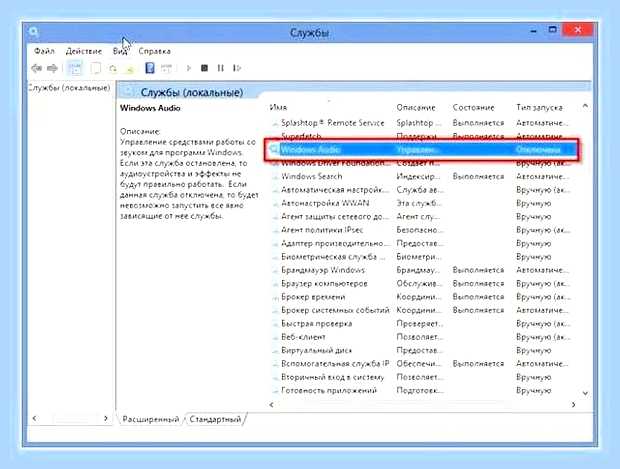The height and width of the screenshot is (469, 620).
Task: Open the Help book icon in toolbar
Action: 150,68
